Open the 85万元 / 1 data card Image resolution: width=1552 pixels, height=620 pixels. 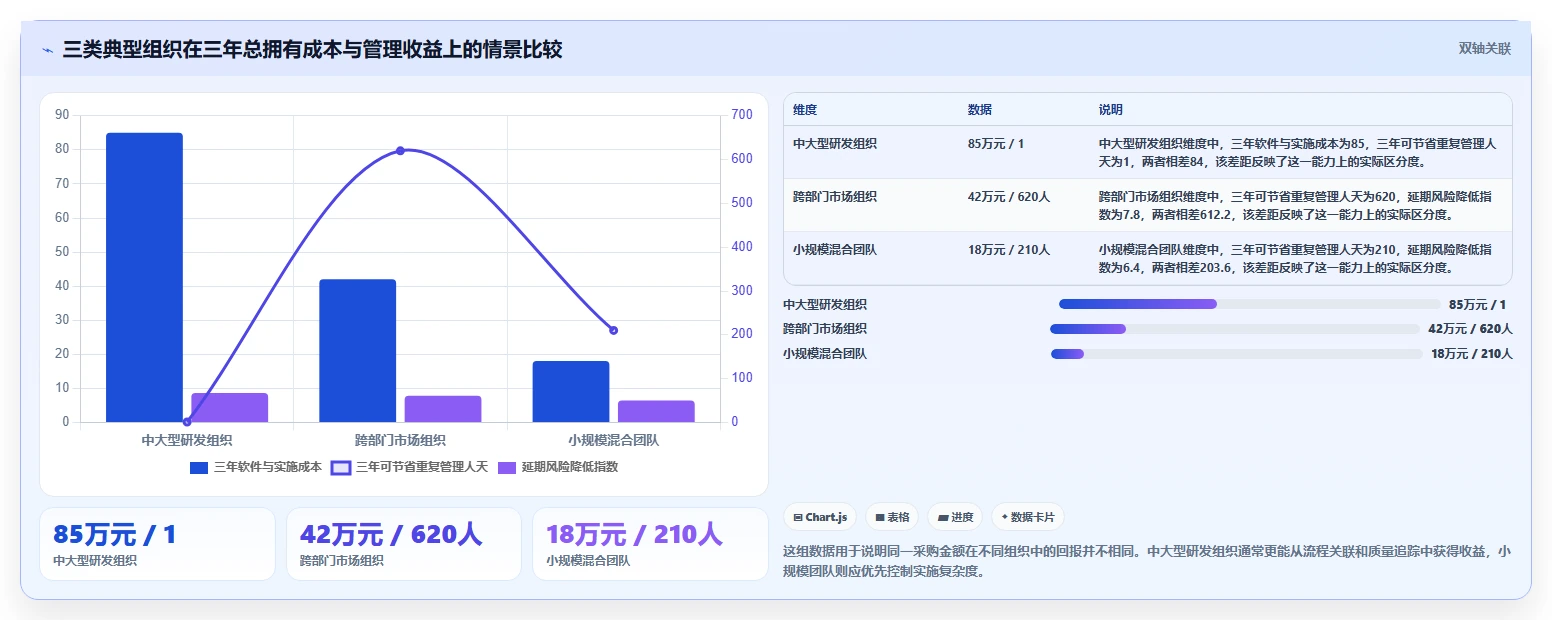157,544
